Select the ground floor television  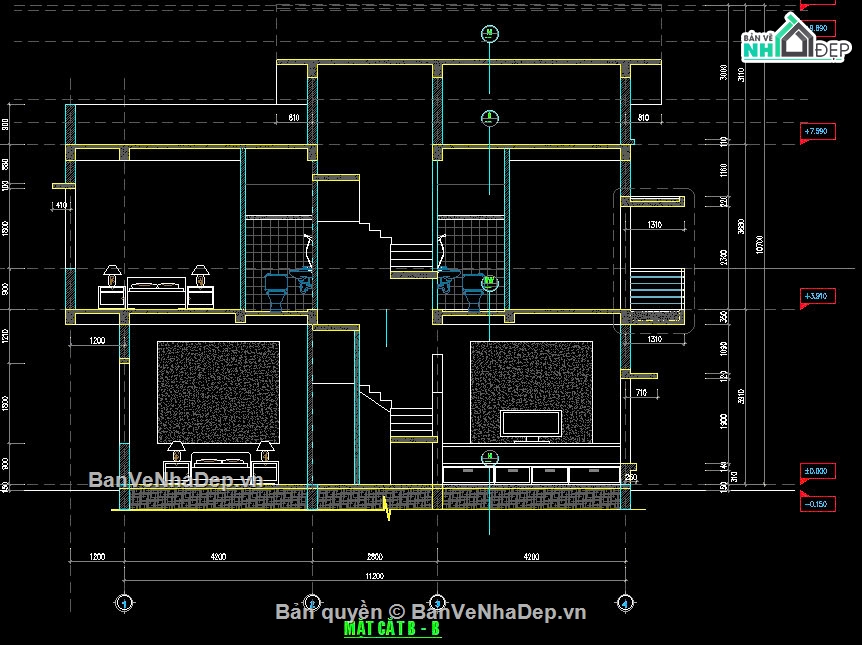coord(531,425)
